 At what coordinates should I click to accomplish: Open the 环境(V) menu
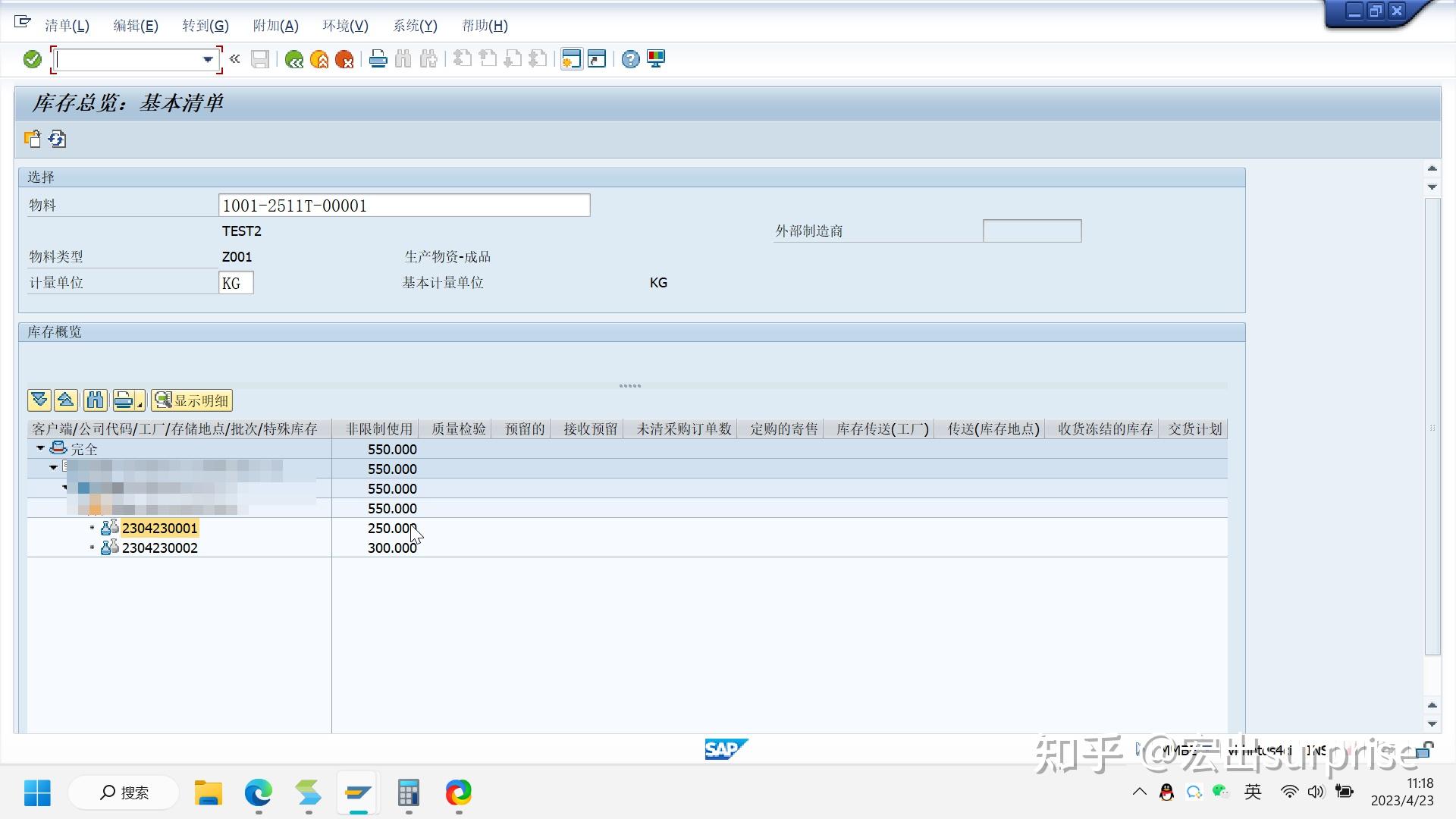[x=345, y=25]
